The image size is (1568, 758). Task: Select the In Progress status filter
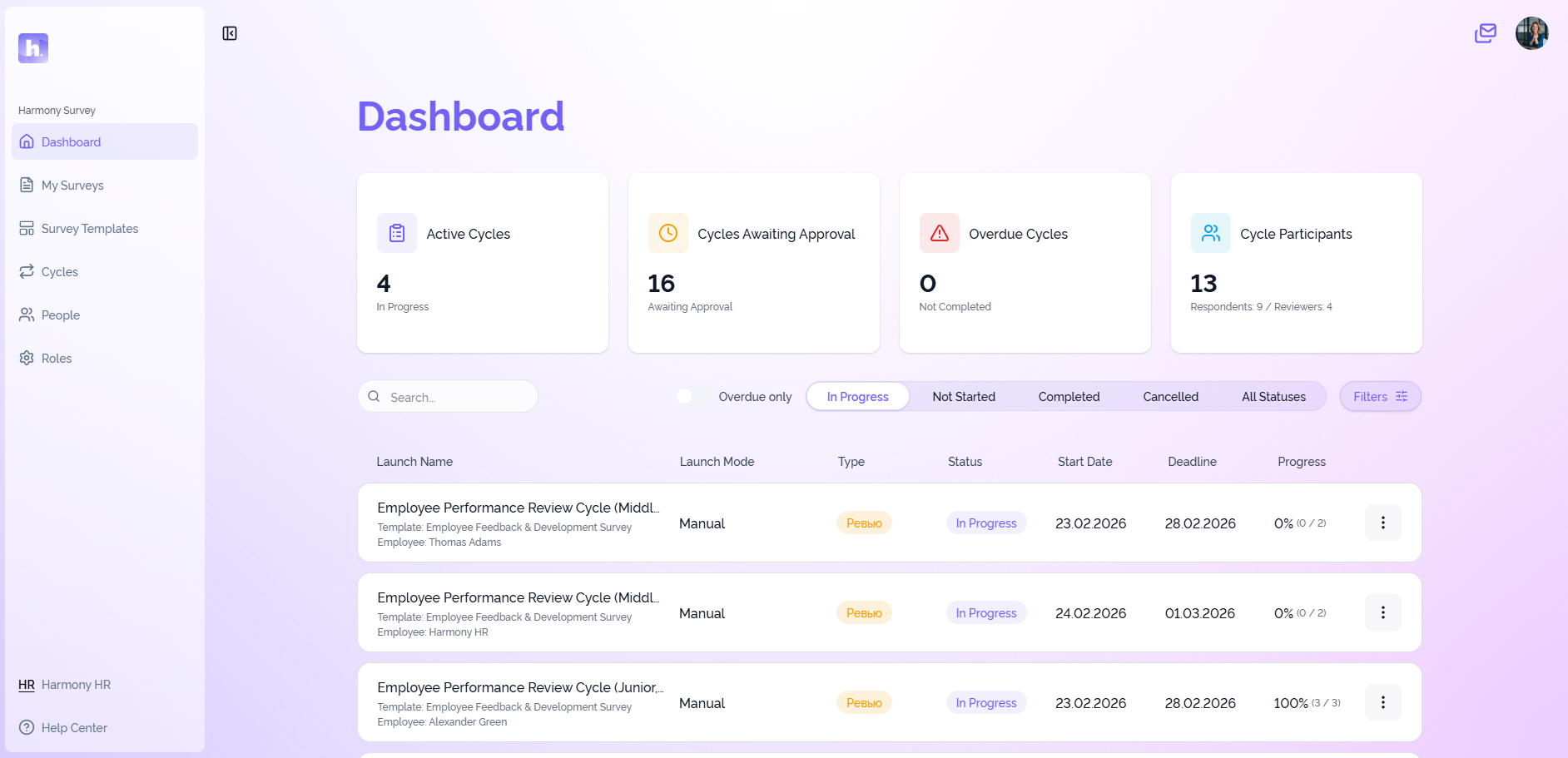point(857,397)
